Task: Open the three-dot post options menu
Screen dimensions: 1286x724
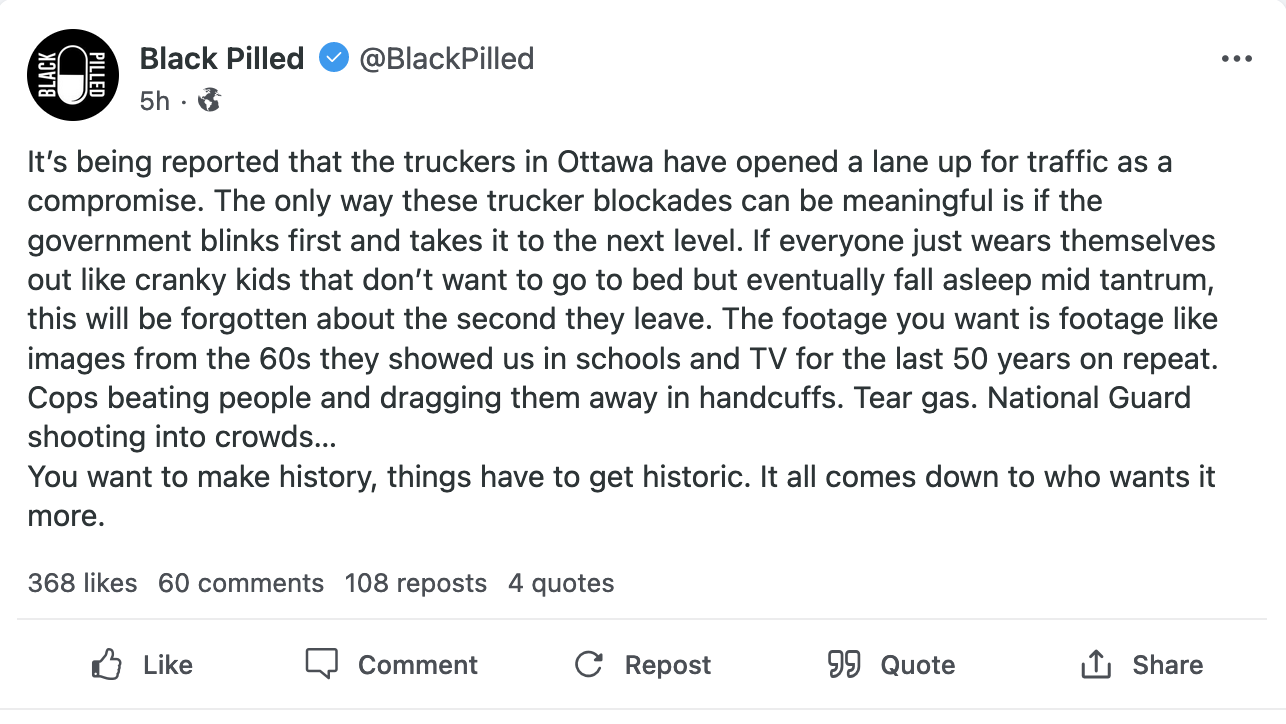Action: point(1236,59)
